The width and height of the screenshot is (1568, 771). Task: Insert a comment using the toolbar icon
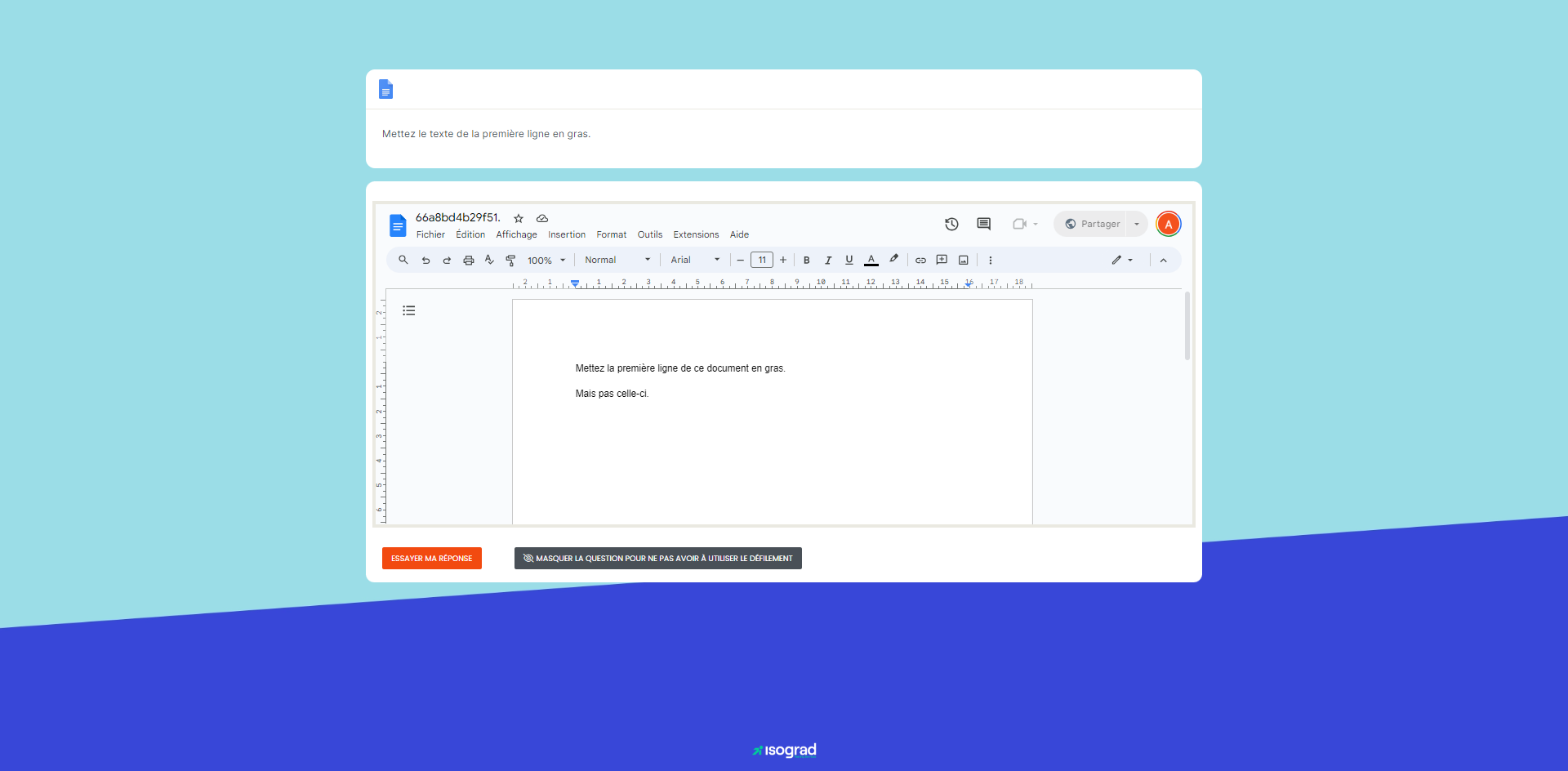[941, 260]
